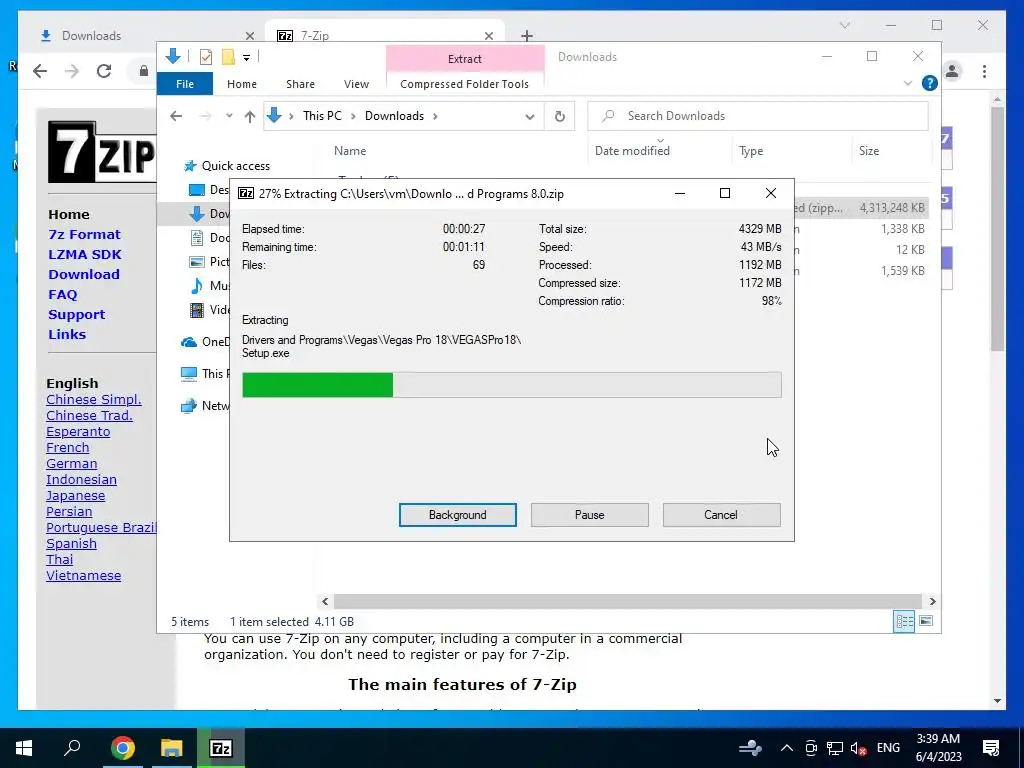The image size is (1024, 768).
Task: Open Customize Quick Access Toolbar dropdown
Action: point(246,57)
